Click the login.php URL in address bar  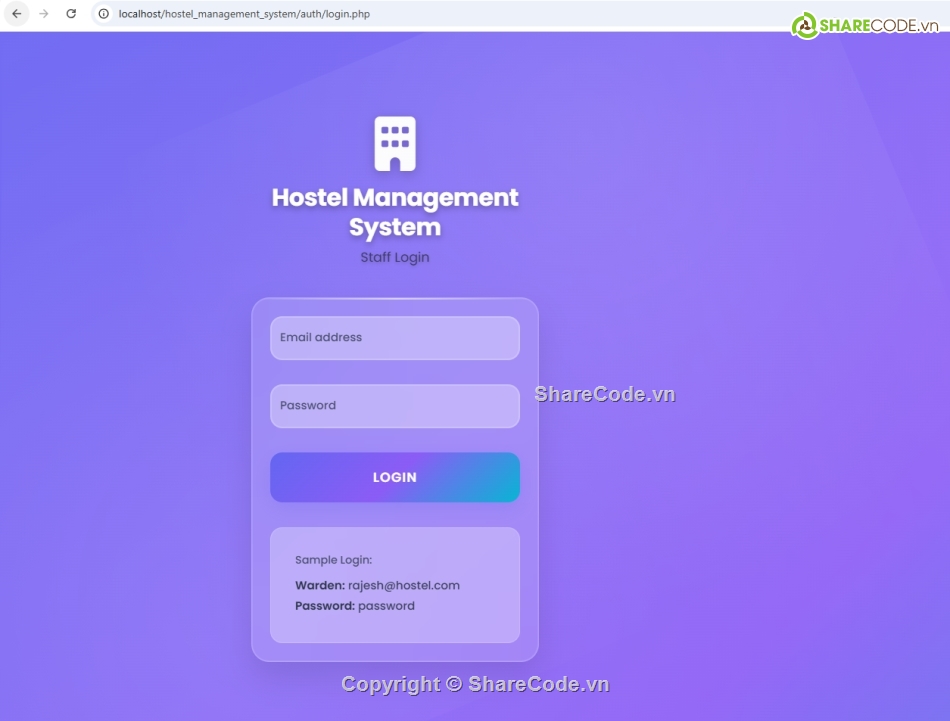click(244, 14)
